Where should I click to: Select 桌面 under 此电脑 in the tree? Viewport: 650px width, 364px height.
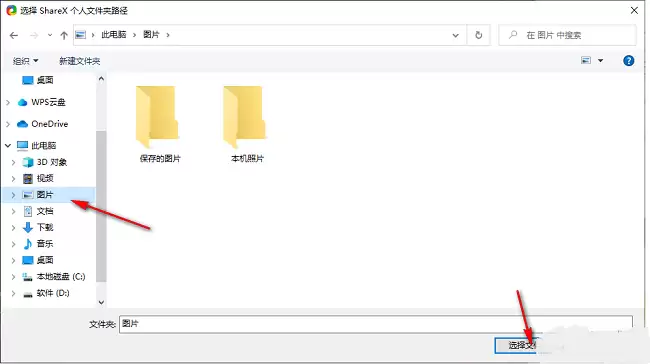[45, 260]
